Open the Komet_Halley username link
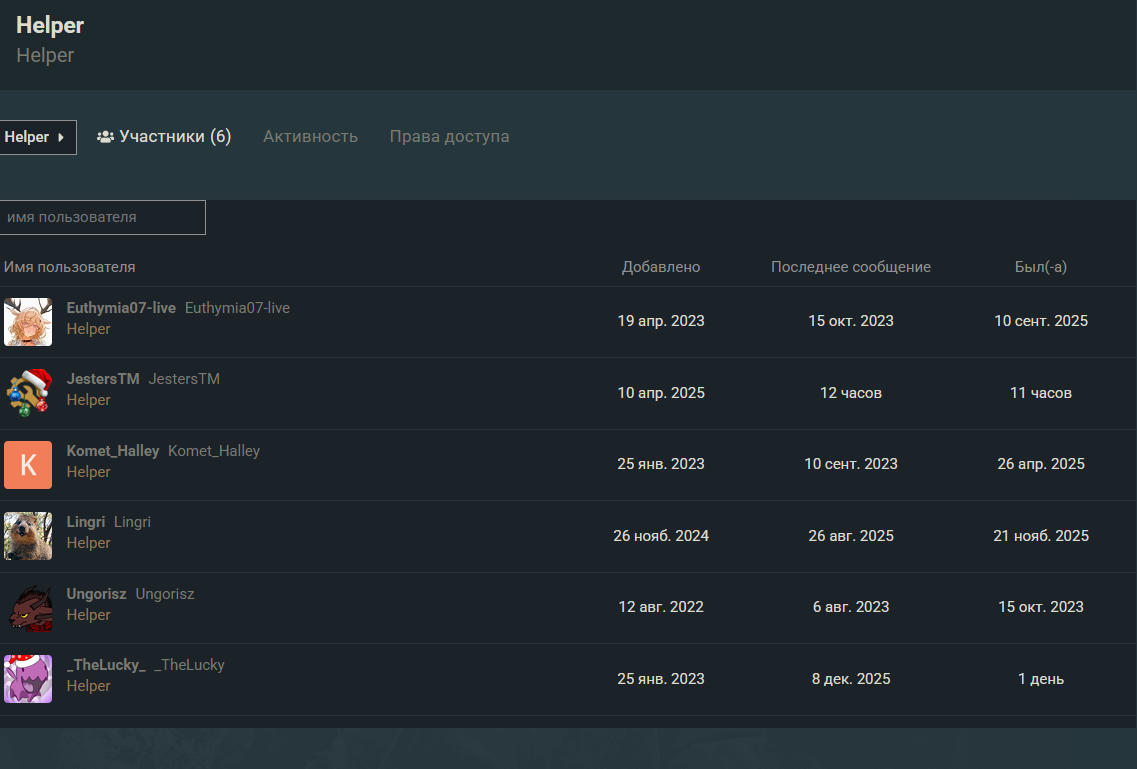This screenshot has width=1137, height=769. [x=113, y=451]
